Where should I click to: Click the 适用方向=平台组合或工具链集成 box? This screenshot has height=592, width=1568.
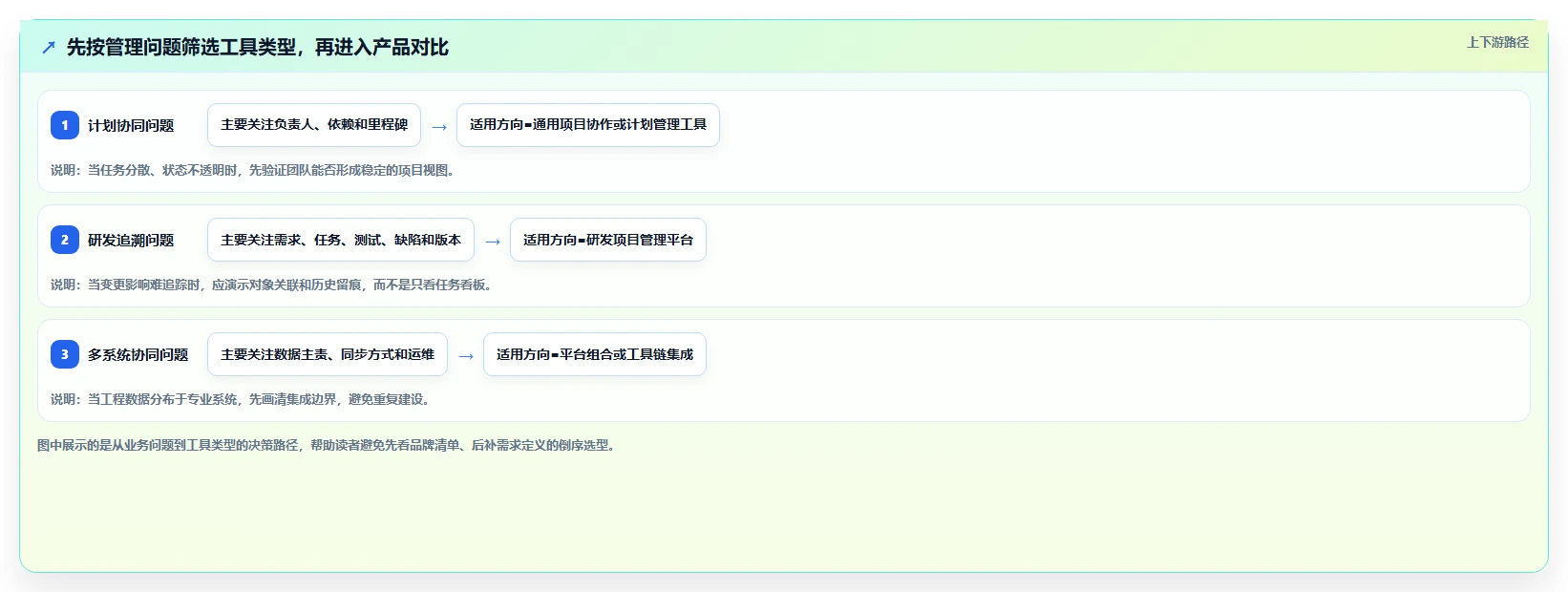click(x=595, y=354)
